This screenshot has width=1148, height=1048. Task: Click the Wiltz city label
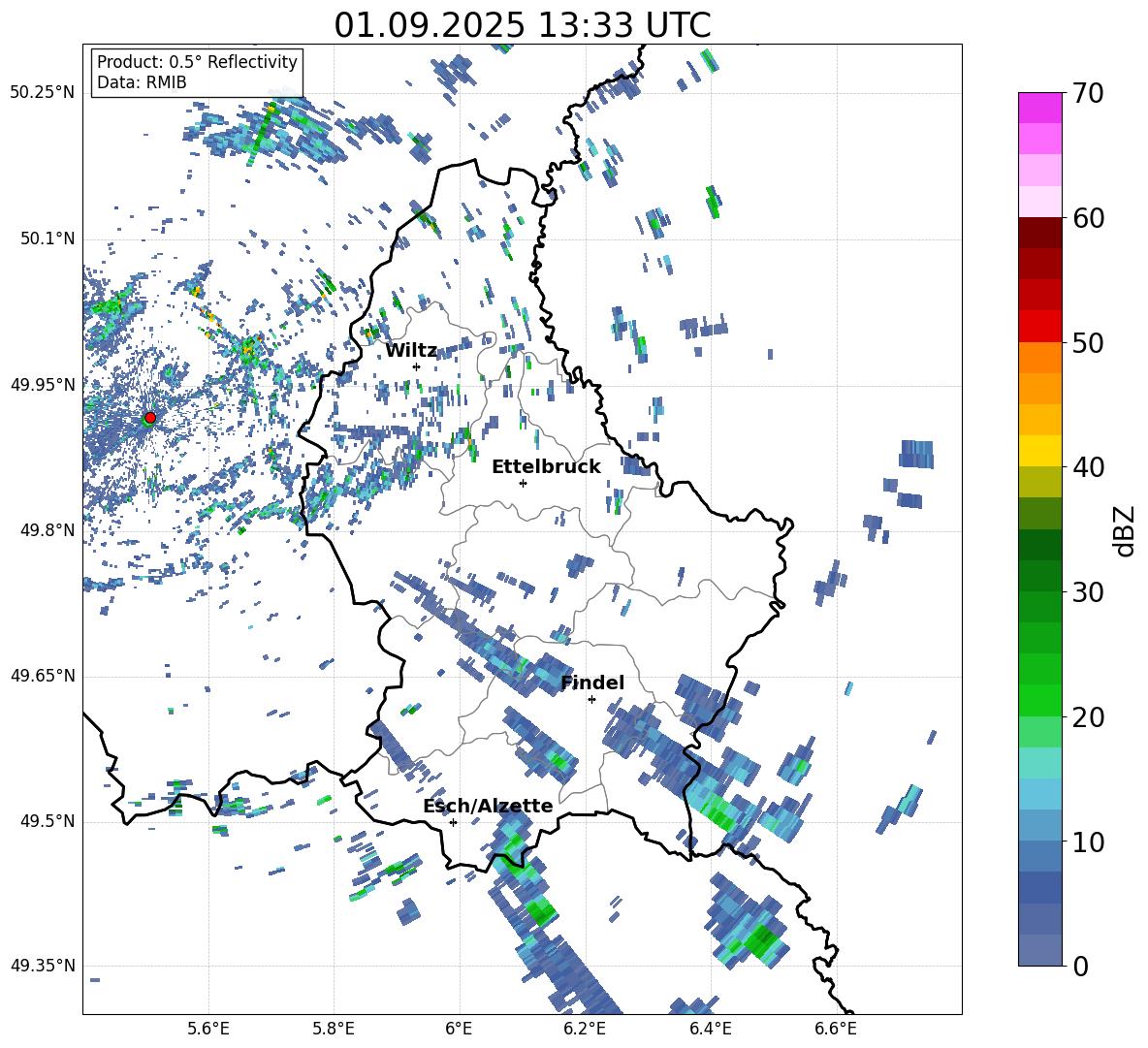tap(411, 351)
